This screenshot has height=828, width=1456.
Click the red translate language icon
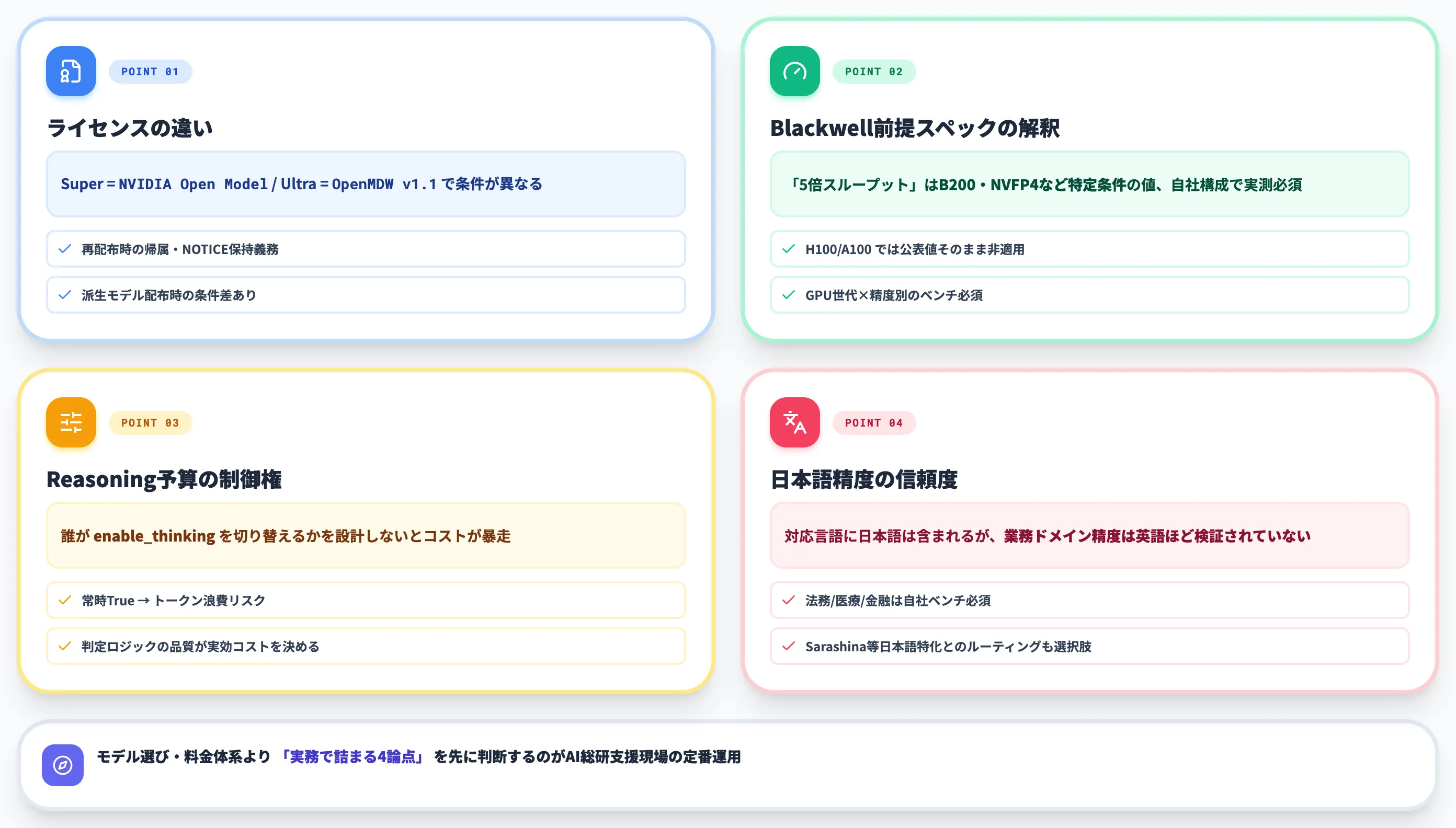click(x=794, y=422)
